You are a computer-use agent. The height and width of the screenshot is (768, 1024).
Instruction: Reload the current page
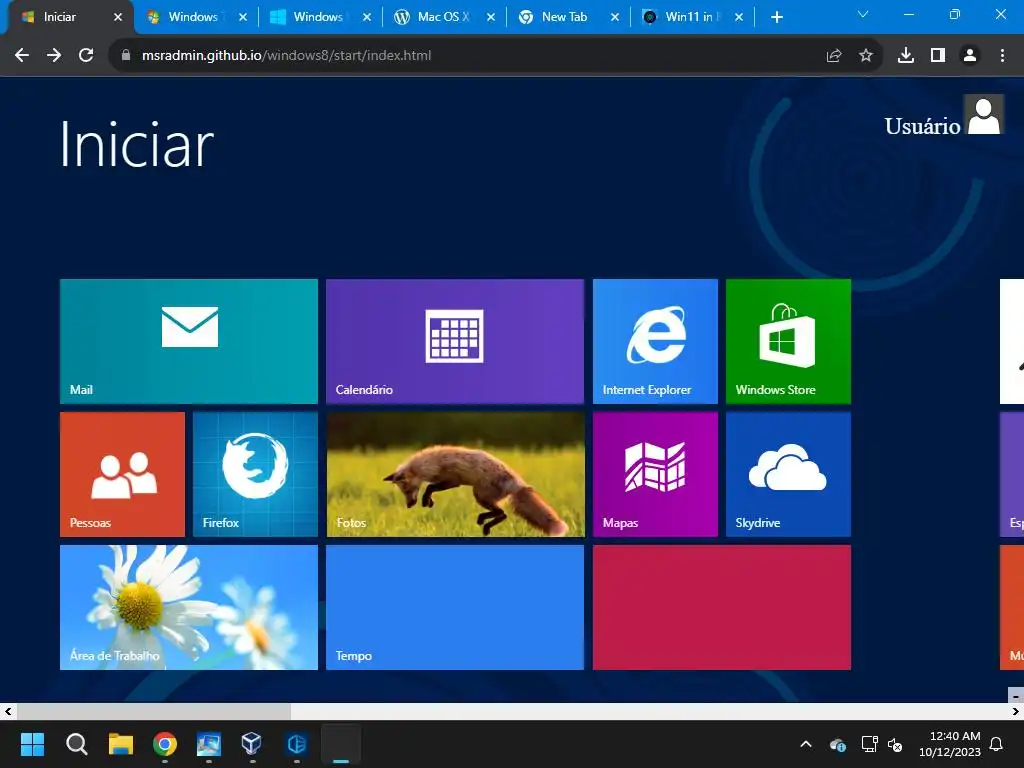point(86,56)
